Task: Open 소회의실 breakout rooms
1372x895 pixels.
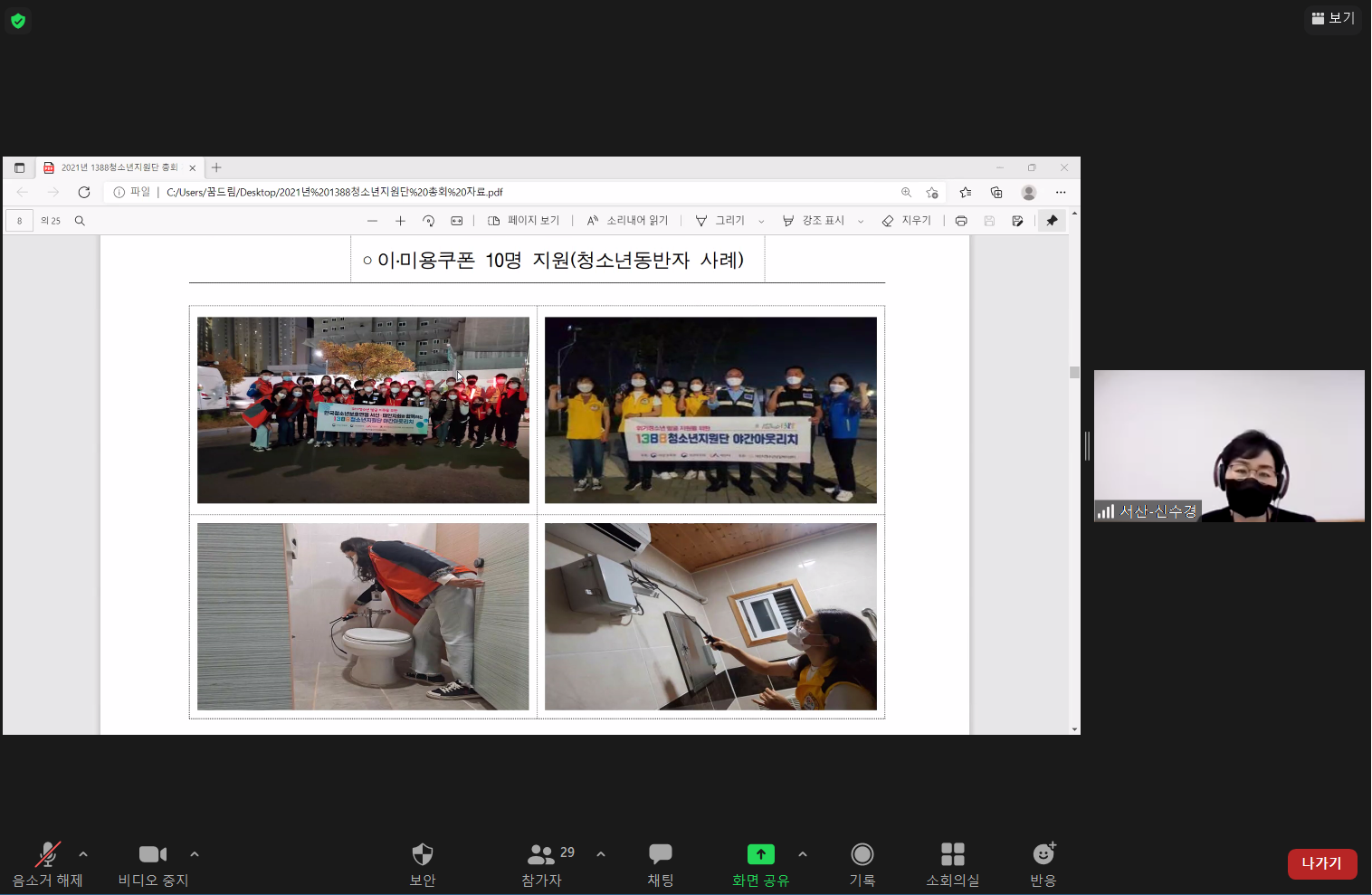Action: pos(952,855)
